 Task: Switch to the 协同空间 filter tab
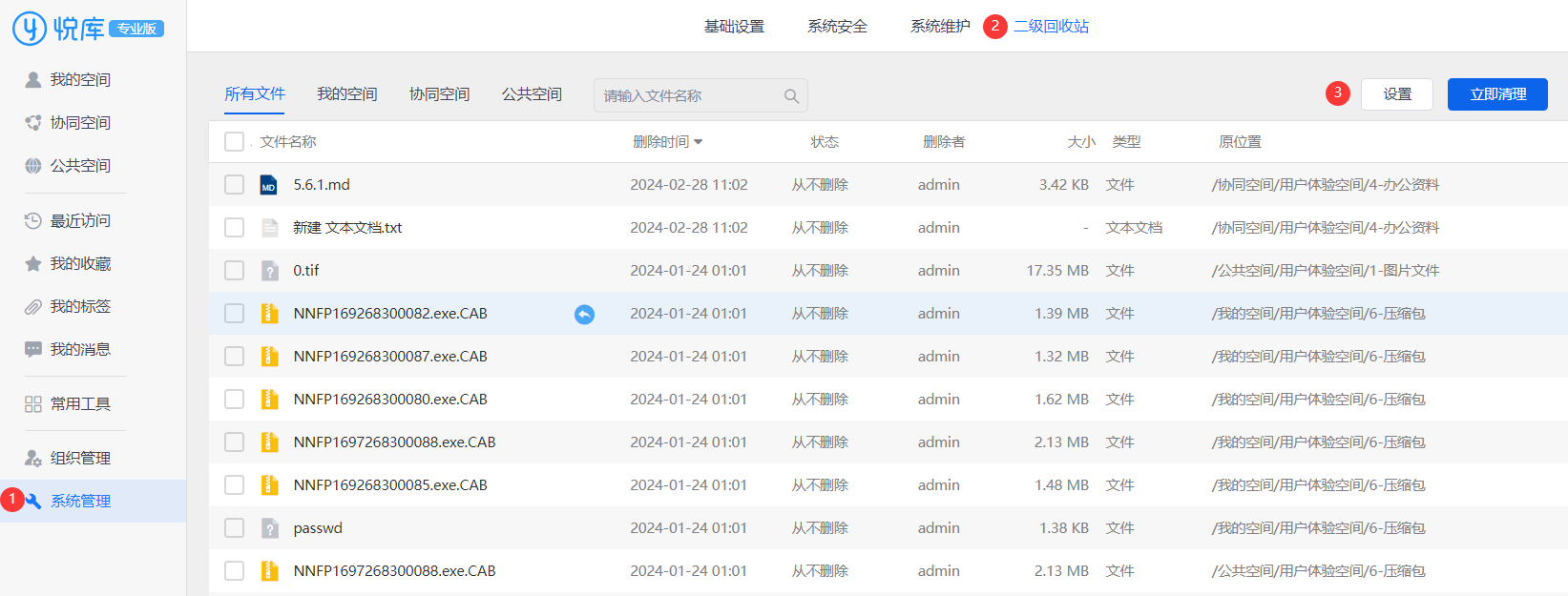coord(439,94)
